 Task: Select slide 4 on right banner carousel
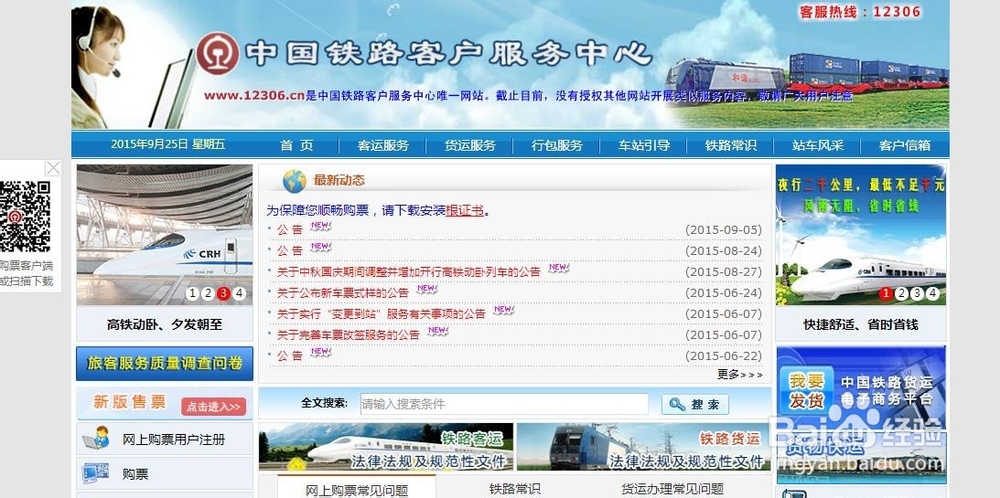pos(932,293)
